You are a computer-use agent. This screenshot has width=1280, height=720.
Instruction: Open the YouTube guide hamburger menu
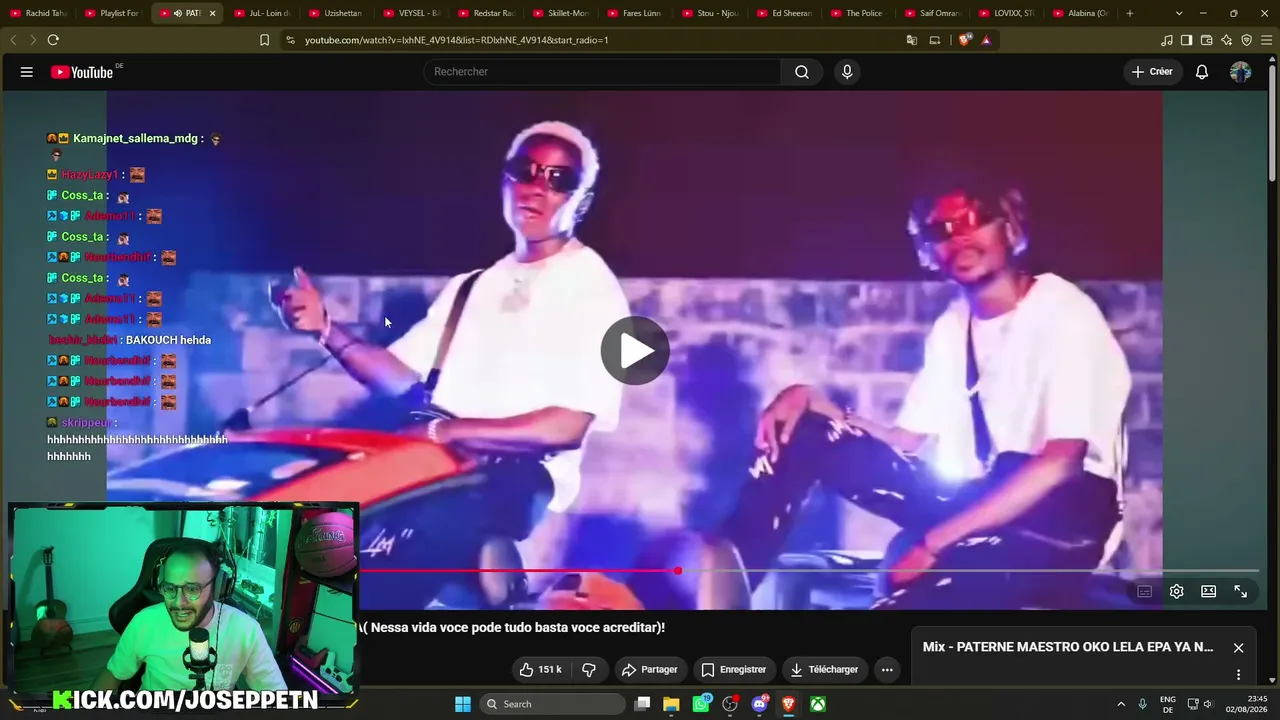click(27, 72)
